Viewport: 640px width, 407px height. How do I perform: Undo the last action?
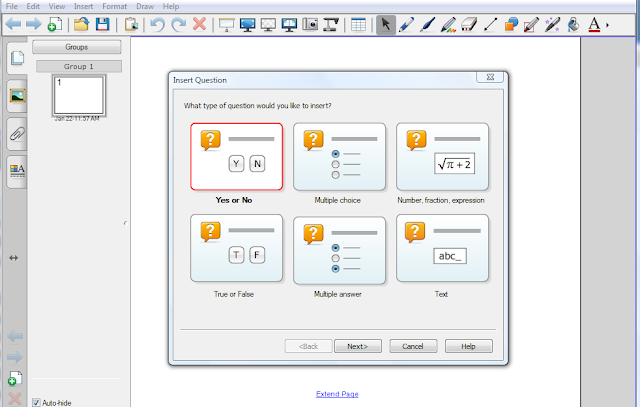pyautogui.click(x=158, y=24)
